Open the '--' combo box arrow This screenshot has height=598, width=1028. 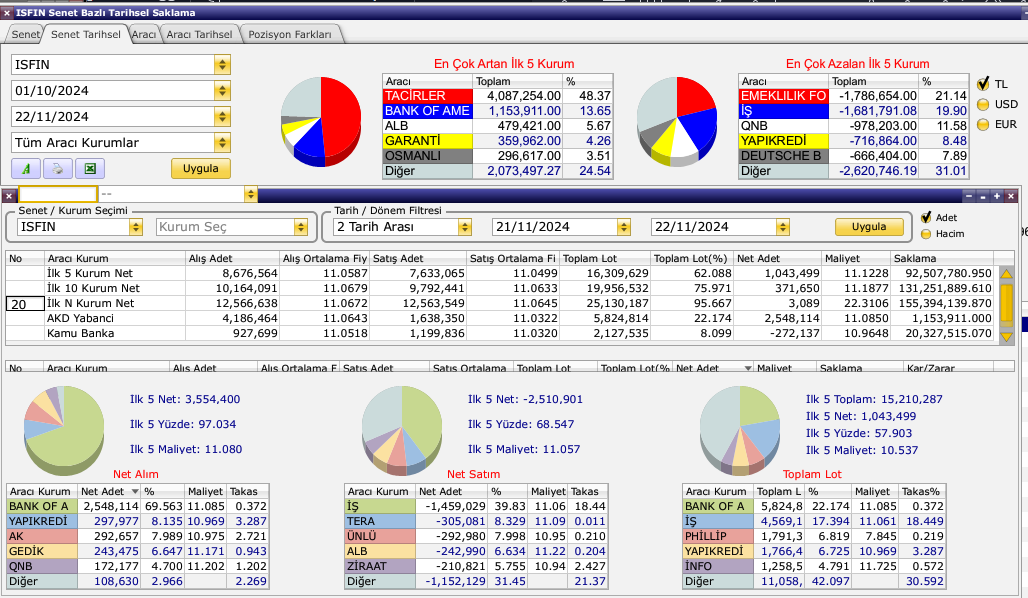coord(250,194)
